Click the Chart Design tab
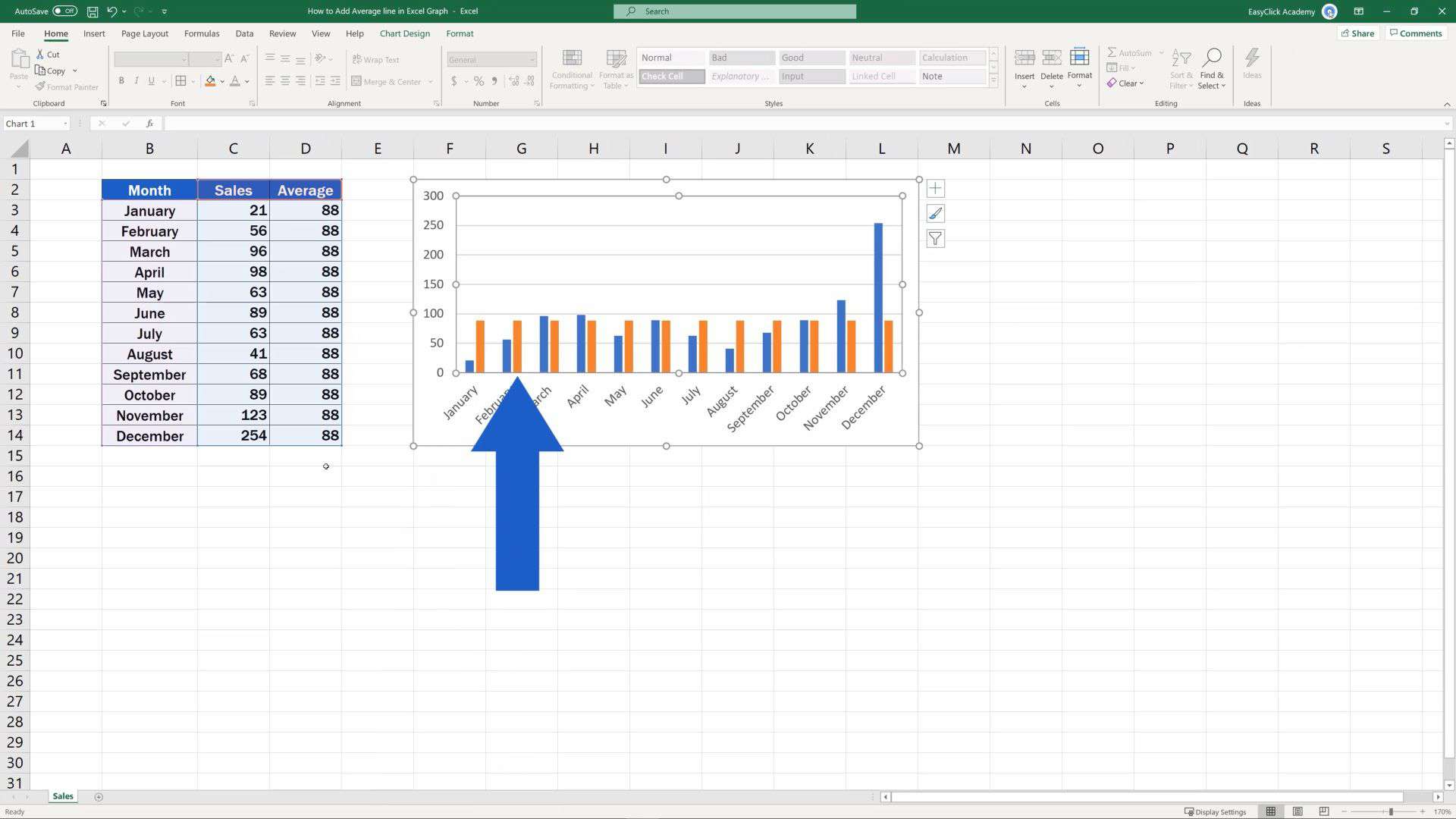Screen dimensions: 1456x819 click(x=404, y=33)
